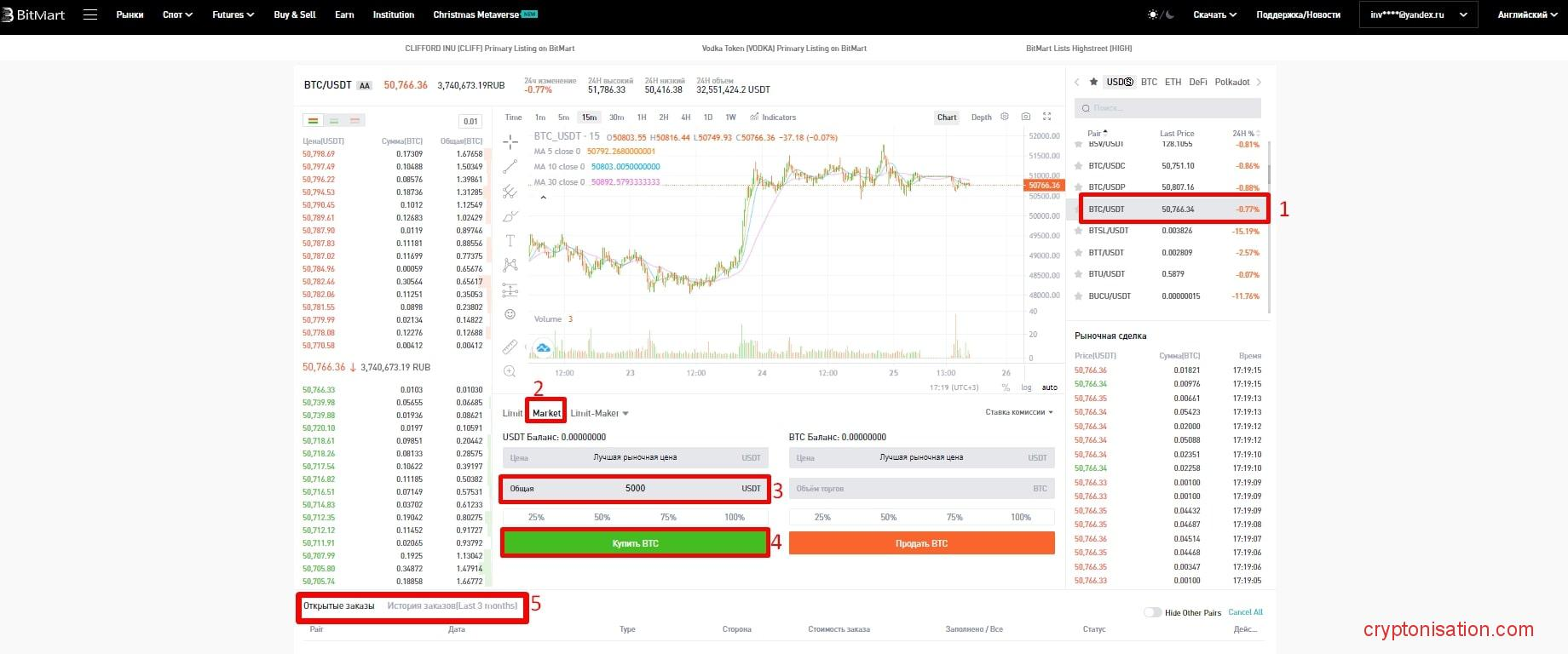Pick the trend line drawing tool
This screenshot has width=1568, height=654.
pos(510,166)
